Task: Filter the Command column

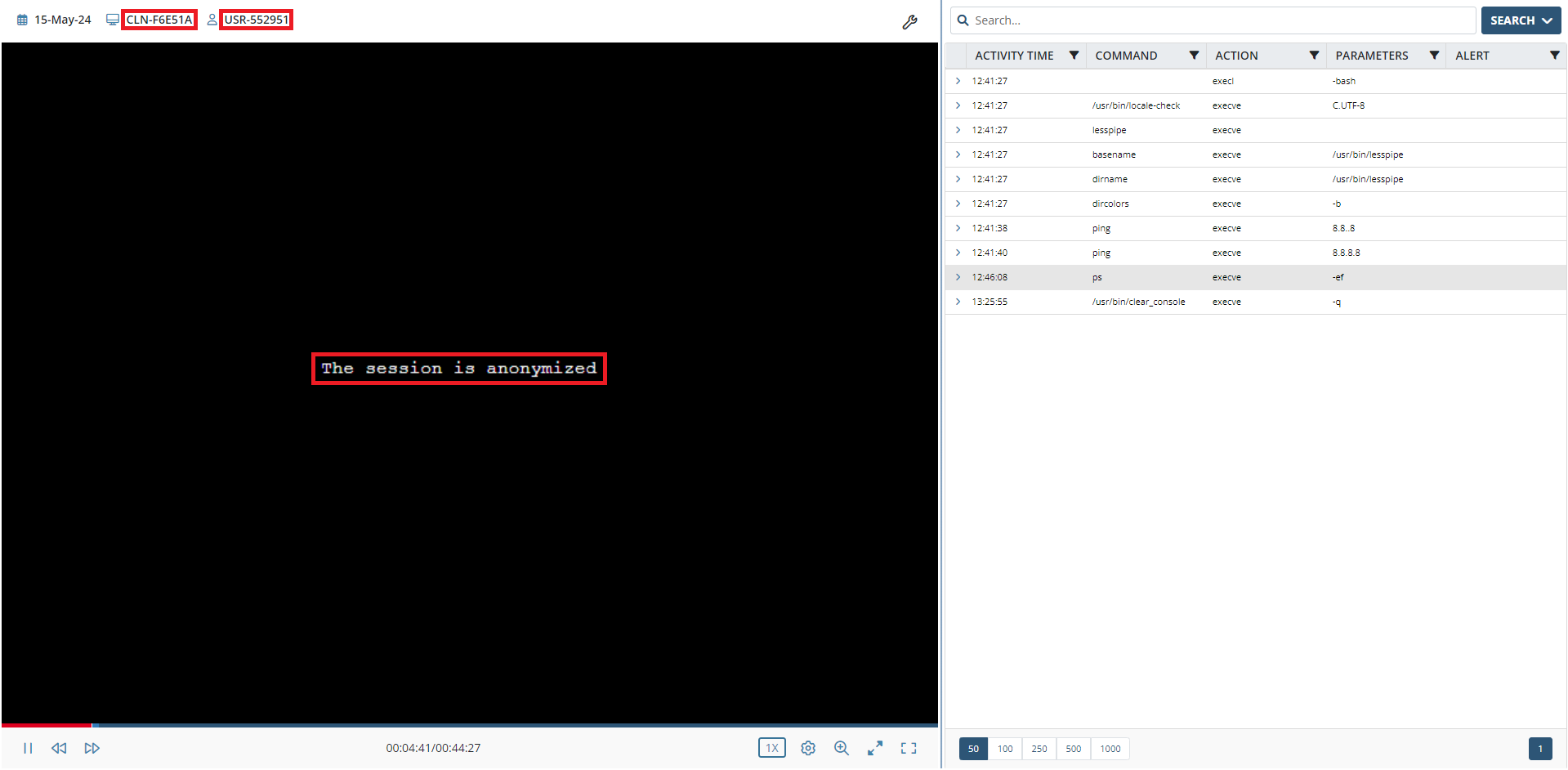Action: pyautogui.click(x=1194, y=56)
